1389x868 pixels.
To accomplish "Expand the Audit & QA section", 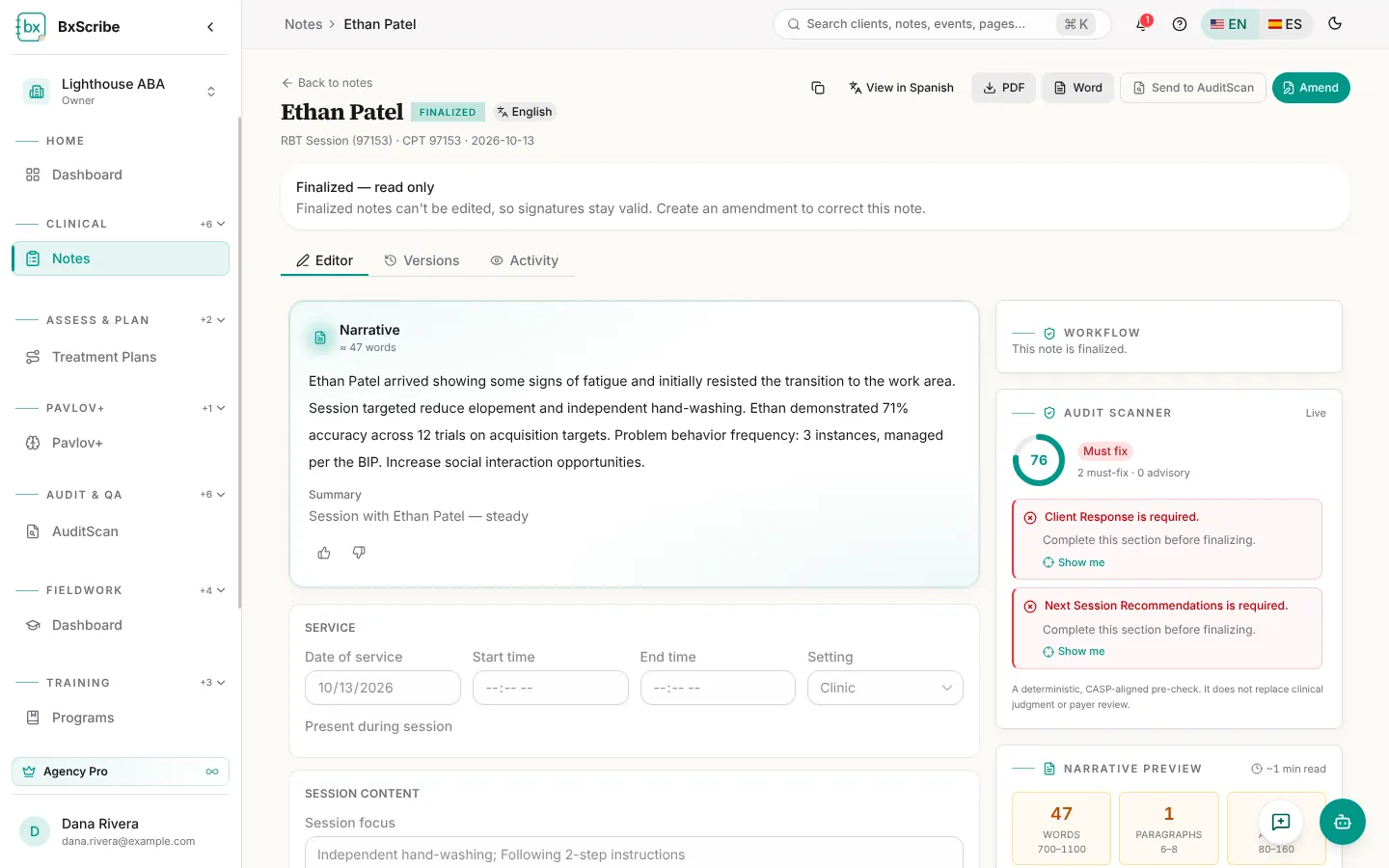I will point(214,495).
